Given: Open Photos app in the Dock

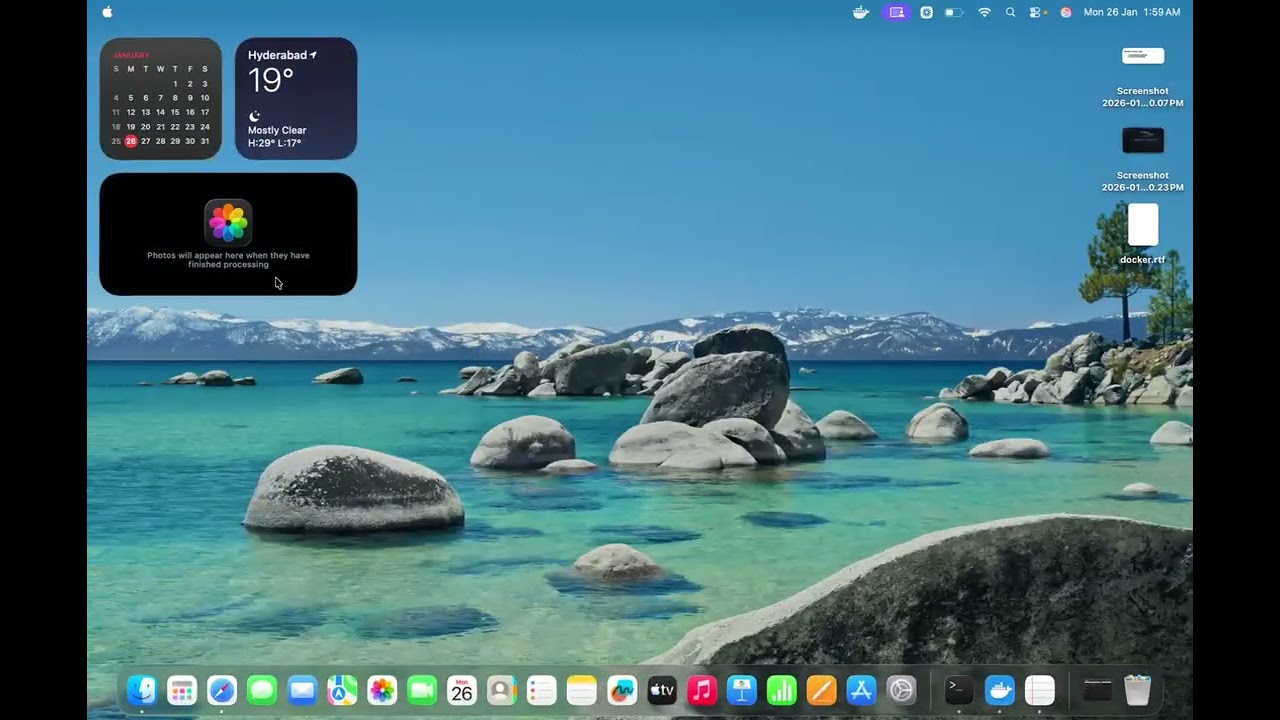Looking at the screenshot, I should click(382, 690).
